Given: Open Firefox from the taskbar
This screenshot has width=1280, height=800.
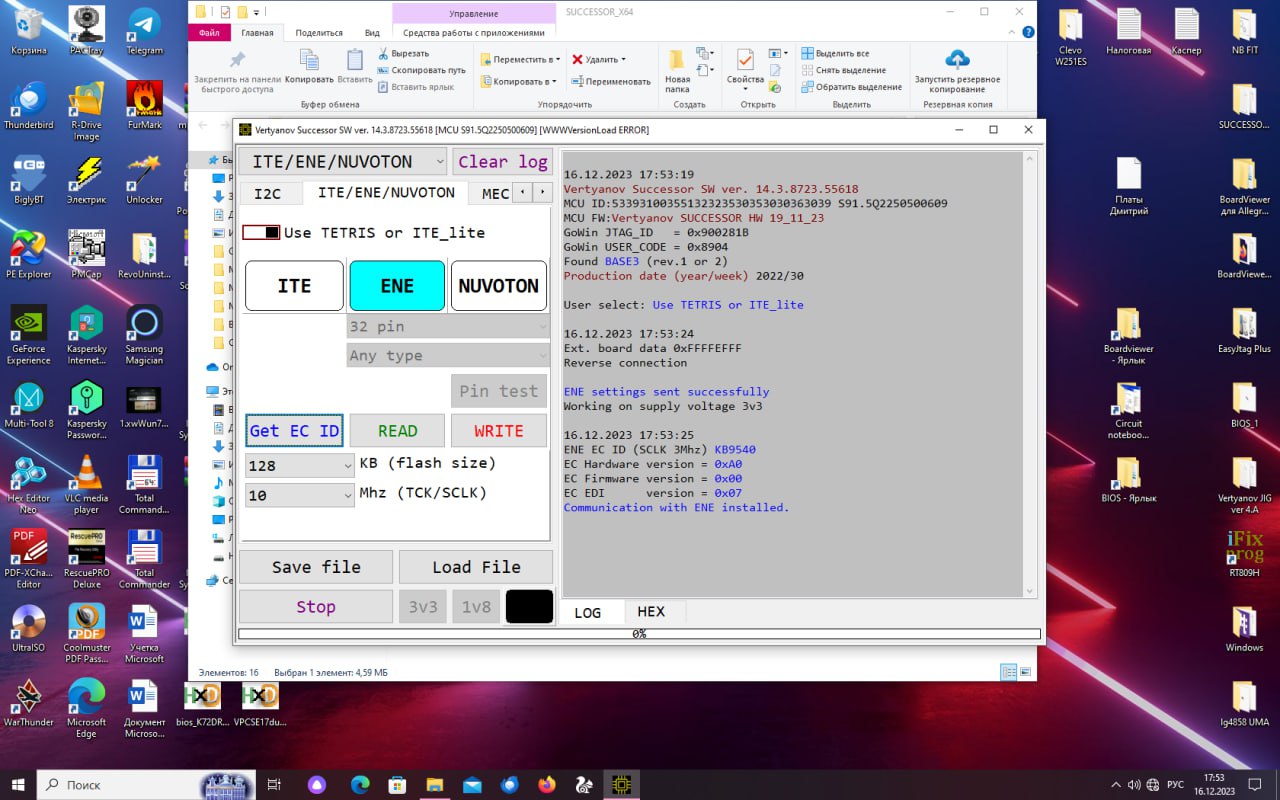Looking at the screenshot, I should (546, 785).
